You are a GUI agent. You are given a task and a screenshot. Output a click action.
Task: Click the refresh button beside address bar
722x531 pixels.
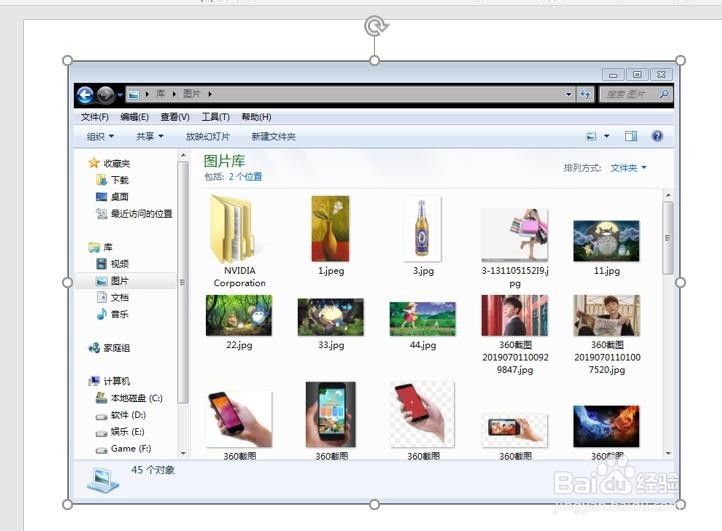(585, 94)
